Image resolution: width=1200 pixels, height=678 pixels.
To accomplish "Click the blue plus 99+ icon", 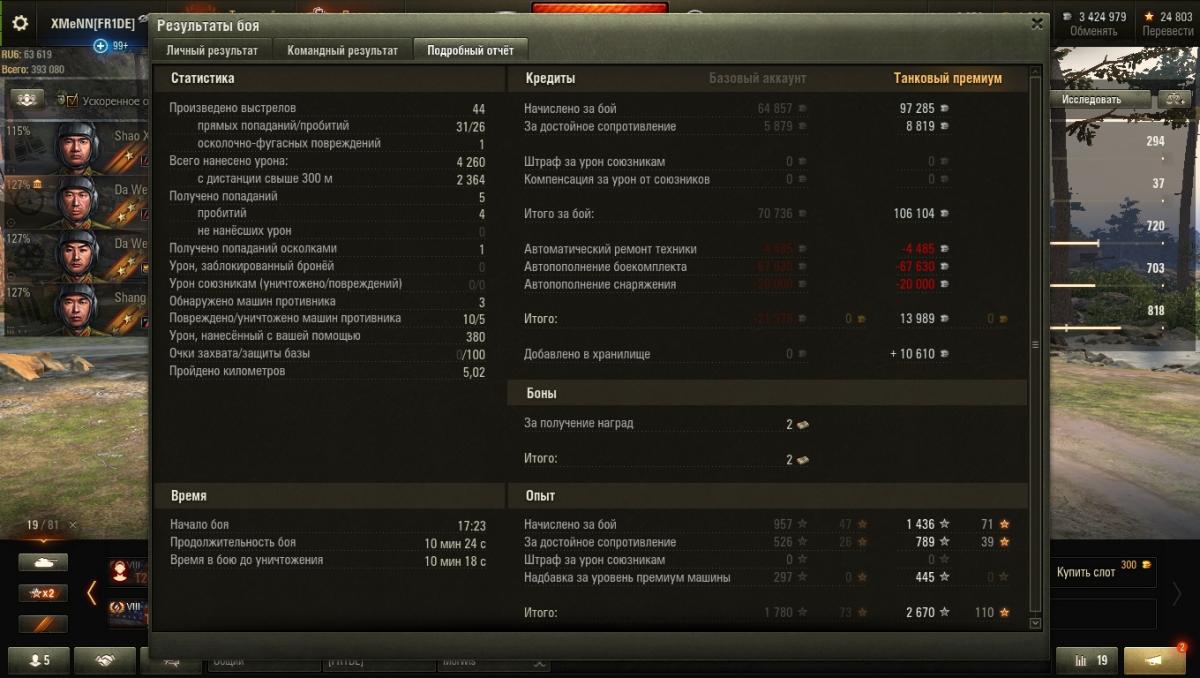I will [x=100, y=46].
